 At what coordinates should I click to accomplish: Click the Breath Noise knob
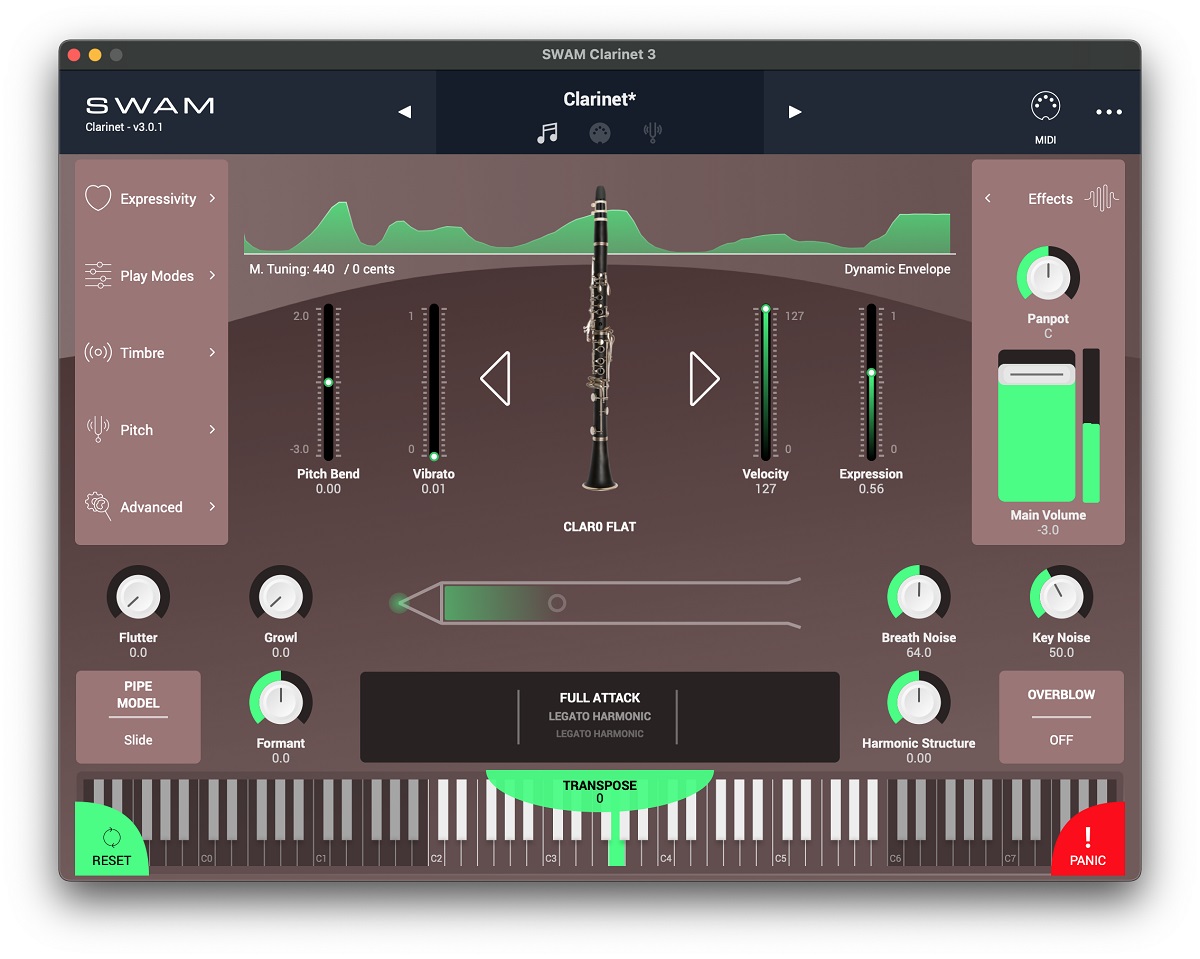click(x=919, y=597)
